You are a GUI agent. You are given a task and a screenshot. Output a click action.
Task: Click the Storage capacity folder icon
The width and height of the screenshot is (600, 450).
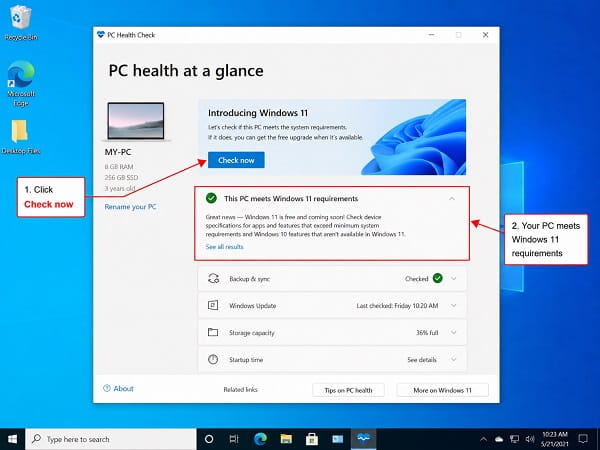tap(213, 332)
